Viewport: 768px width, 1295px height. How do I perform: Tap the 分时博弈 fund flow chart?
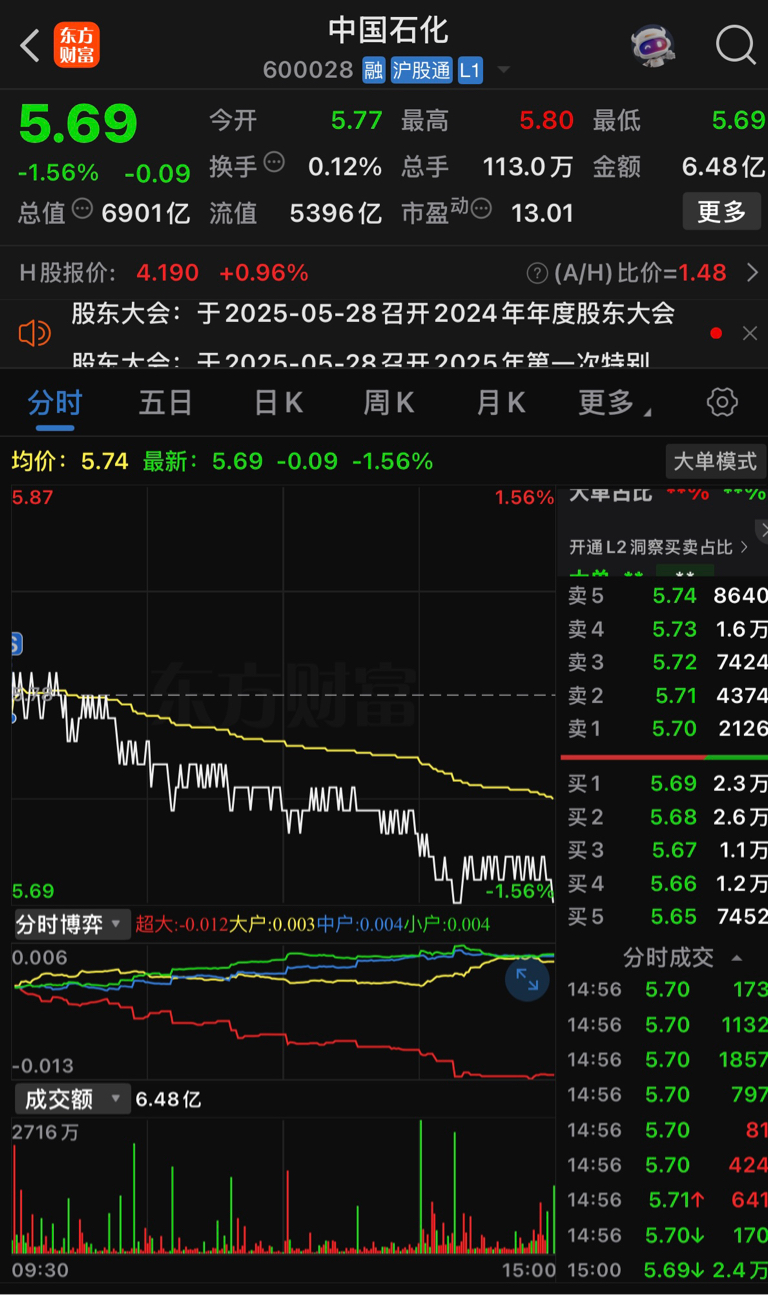click(x=283, y=1010)
